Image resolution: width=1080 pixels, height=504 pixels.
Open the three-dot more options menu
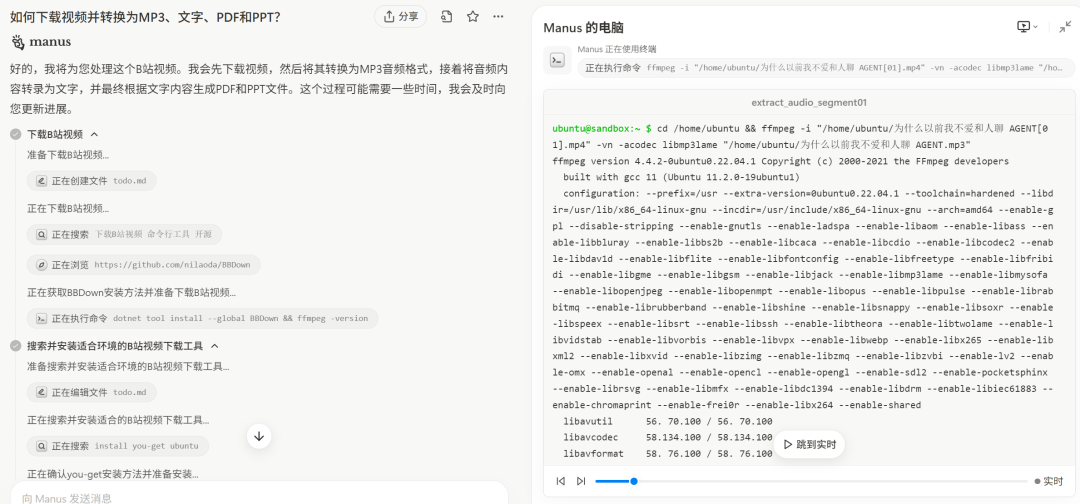pyautogui.click(x=499, y=17)
